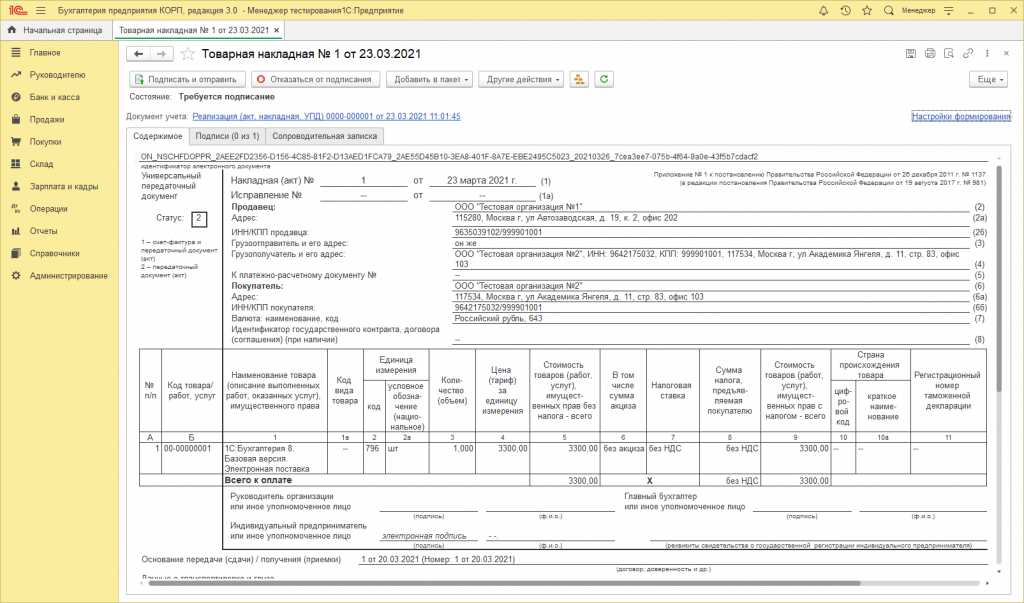
Task: Navigate back with the left arrow
Action: pyautogui.click(x=138, y=54)
